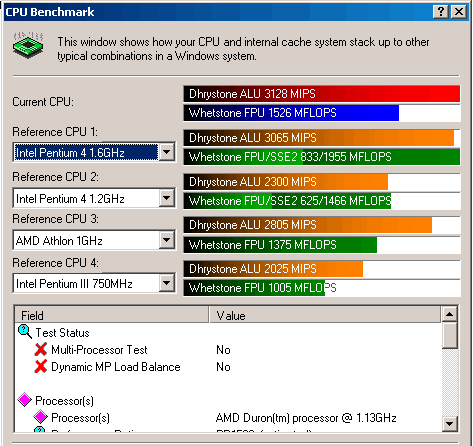Image resolution: width=473 pixels, height=446 pixels.
Task: Click red X icon beside Multi-Processor Test
Action: click(41, 349)
